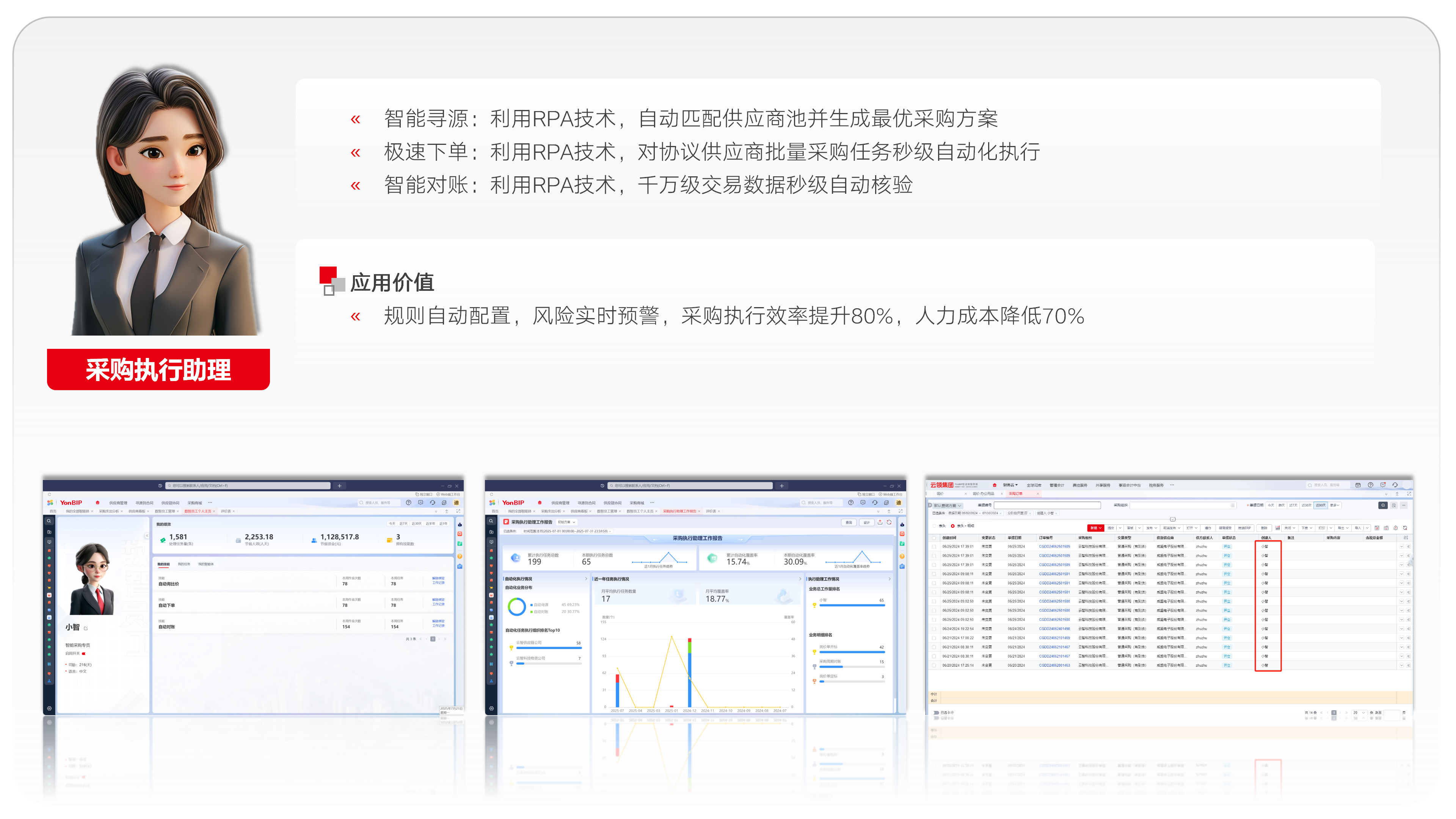Click the 单据编号 input field
The image size is (1456, 819).
pyautogui.click(x=1047, y=505)
